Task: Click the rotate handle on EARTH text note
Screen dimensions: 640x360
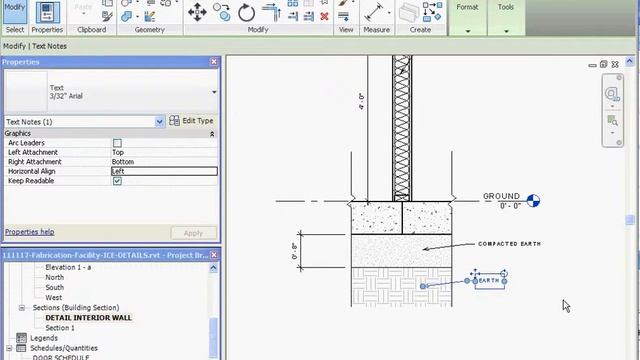Action: coord(504,273)
